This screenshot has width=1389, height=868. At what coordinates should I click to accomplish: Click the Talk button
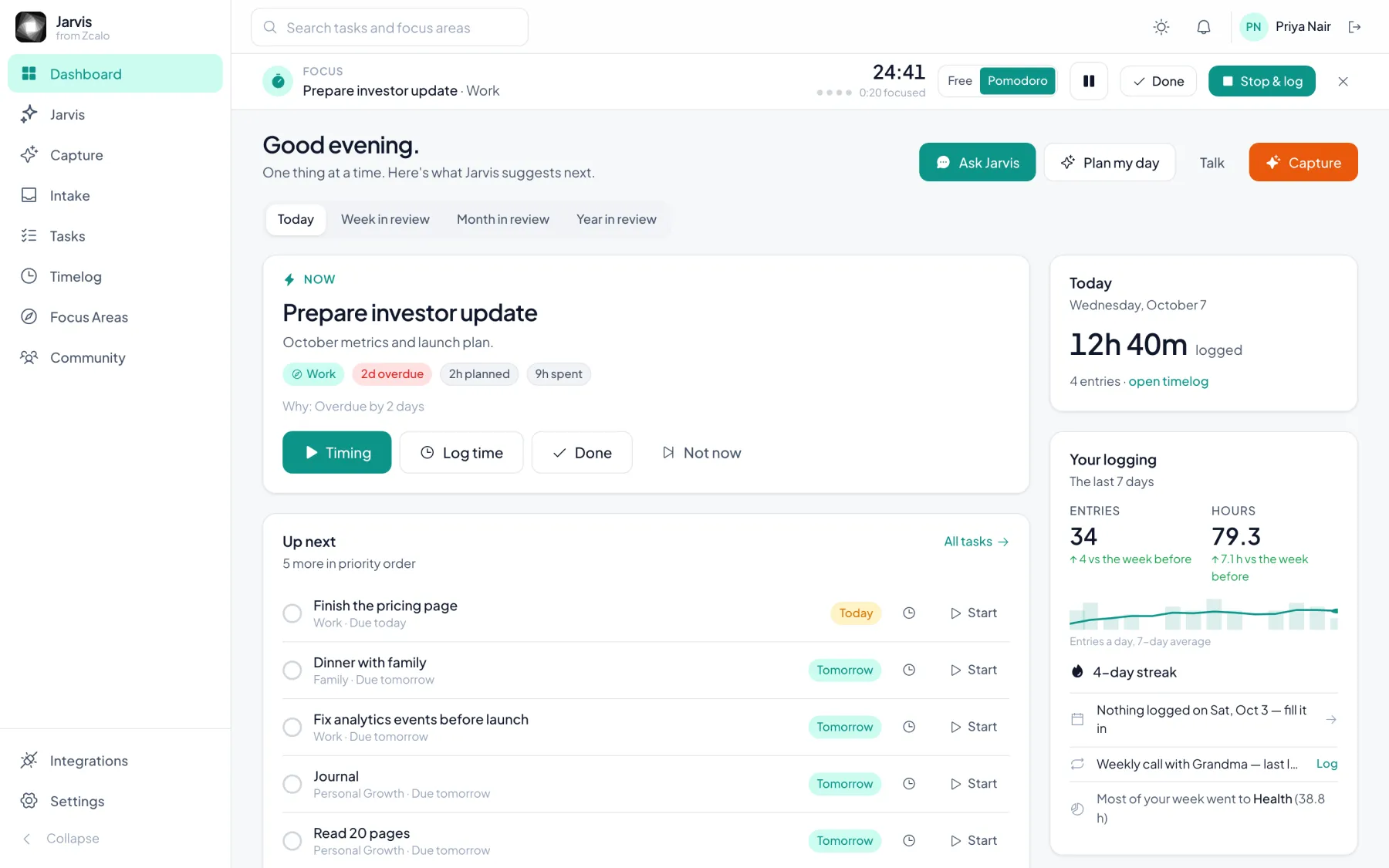click(x=1212, y=163)
